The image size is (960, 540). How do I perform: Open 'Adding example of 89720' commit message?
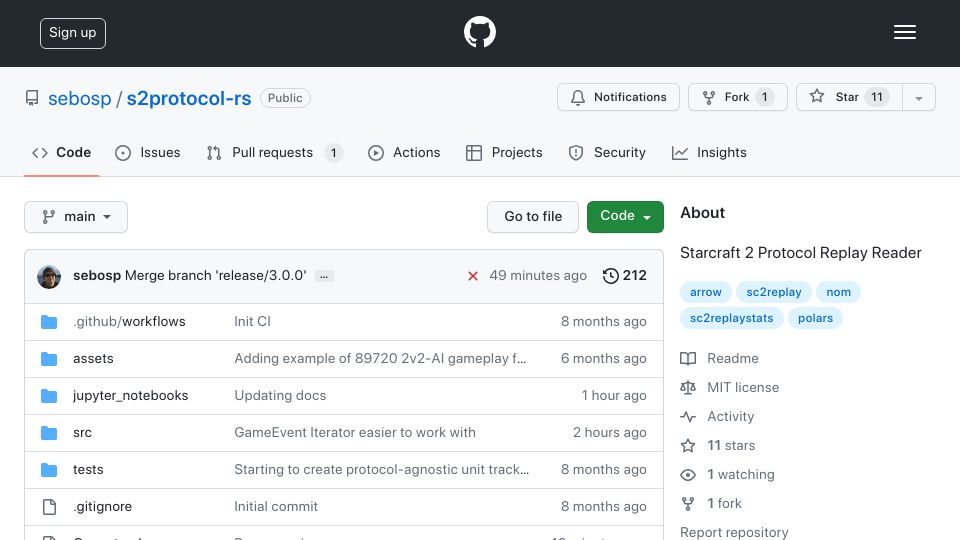point(380,359)
